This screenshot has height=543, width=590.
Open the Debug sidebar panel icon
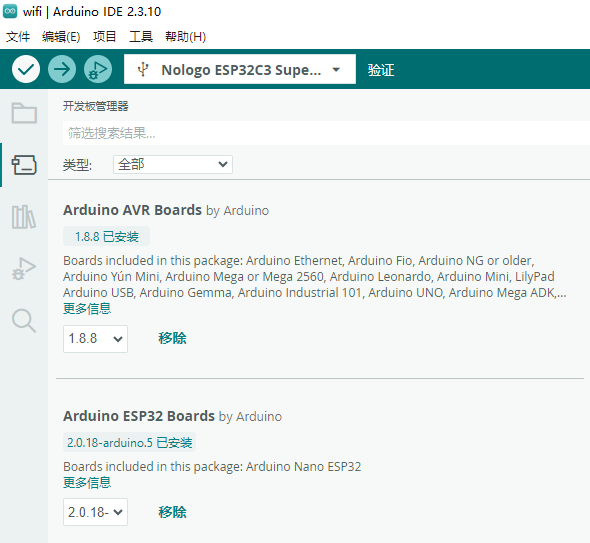(x=24, y=269)
